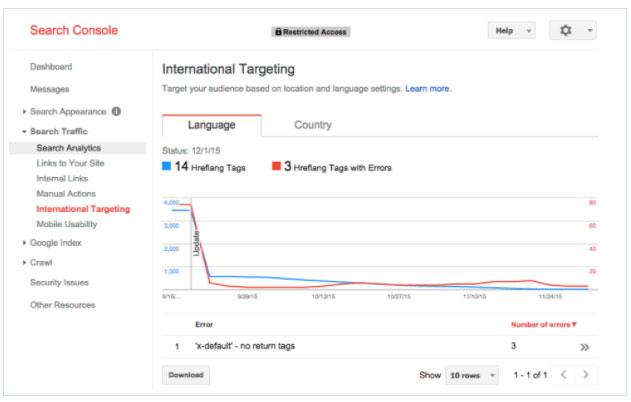Open the settings gear menu
The height and width of the screenshot is (402, 631).
click(572, 31)
